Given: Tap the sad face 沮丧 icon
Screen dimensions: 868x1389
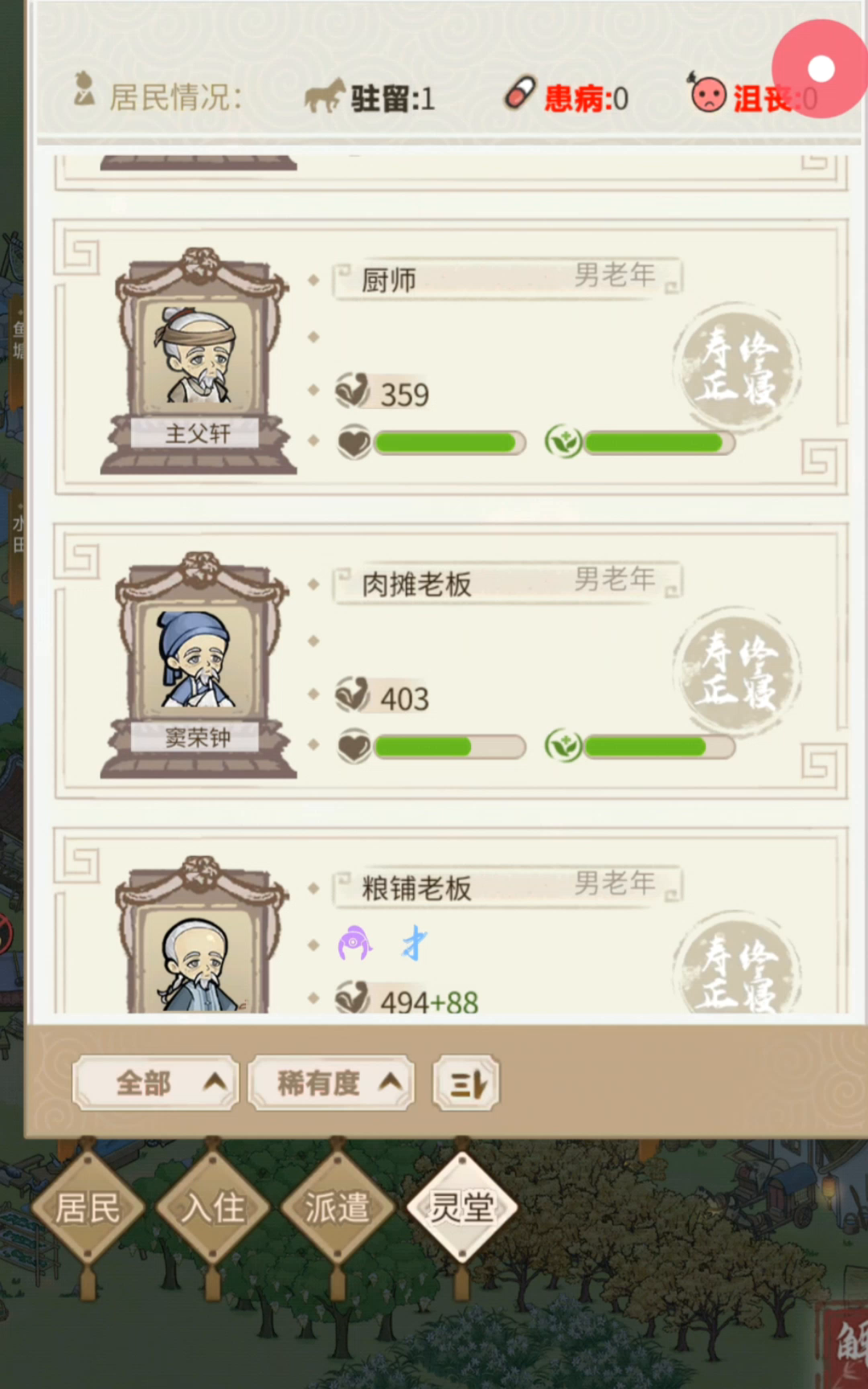Looking at the screenshot, I should pyautogui.click(x=707, y=92).
